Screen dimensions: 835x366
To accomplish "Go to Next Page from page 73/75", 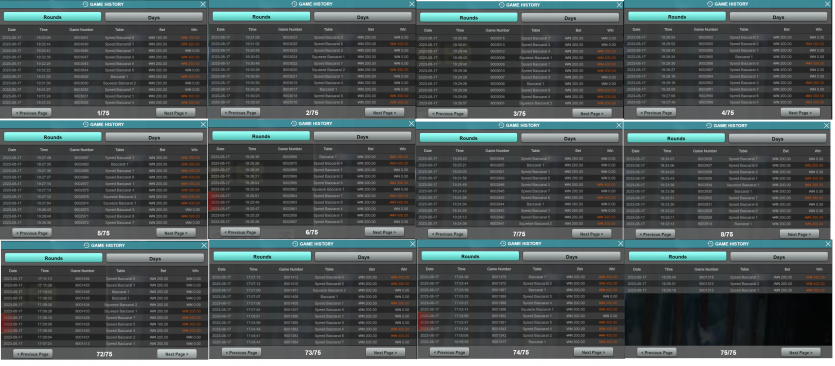I will point(386,353).
